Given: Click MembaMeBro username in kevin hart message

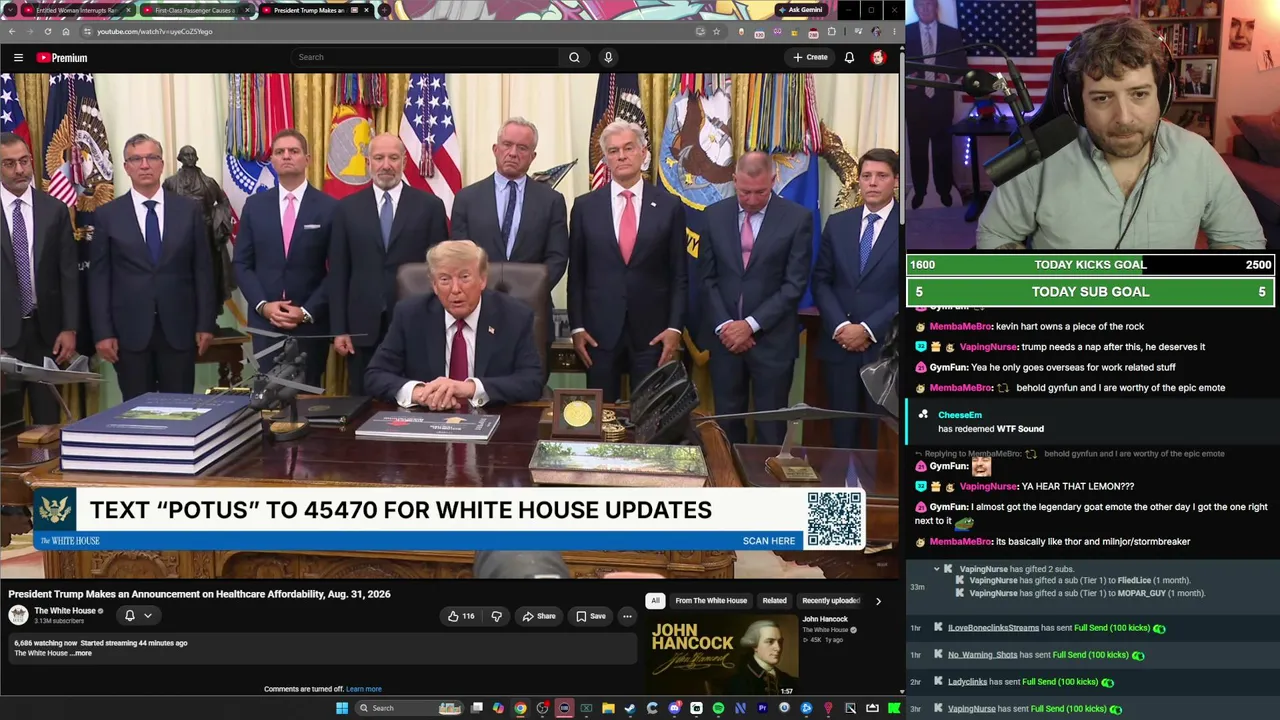Looking at the screenshot, I should point(960,326).
